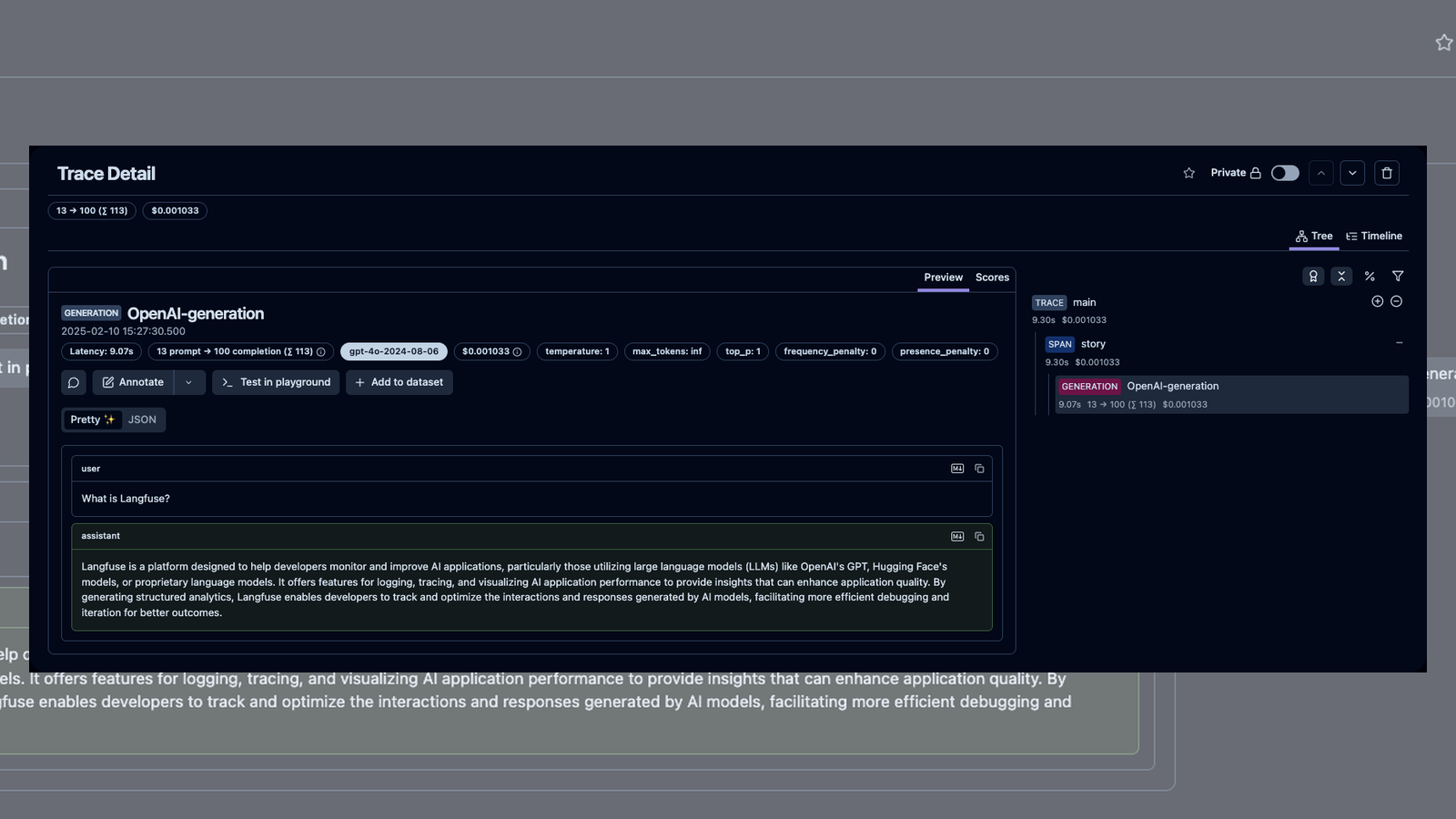Toggle markdown rendering for the user message
Screen dimensions: 1456x819
coord(957,469)
